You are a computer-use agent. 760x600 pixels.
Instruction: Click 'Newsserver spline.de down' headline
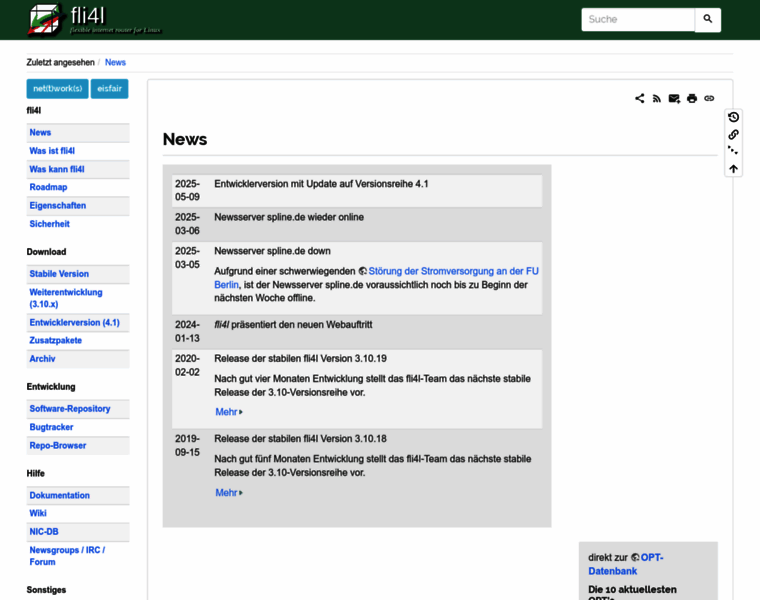pos(272,252)
